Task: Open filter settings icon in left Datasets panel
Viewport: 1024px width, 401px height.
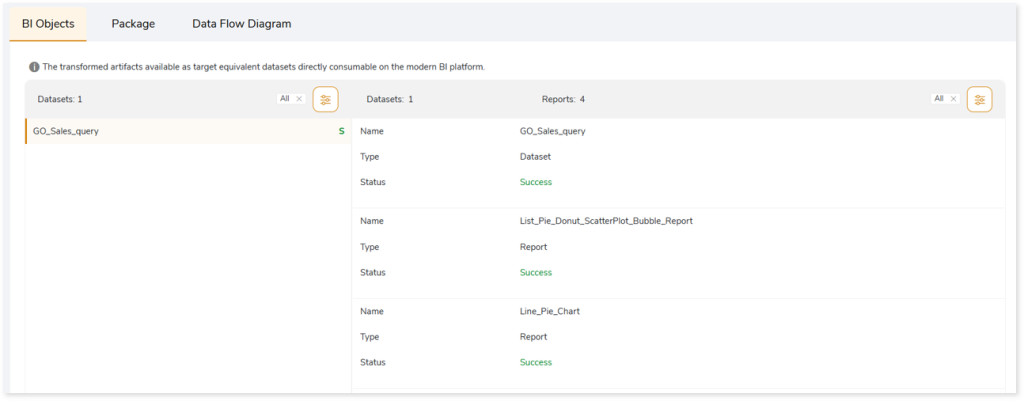Action: coord(325,99)
